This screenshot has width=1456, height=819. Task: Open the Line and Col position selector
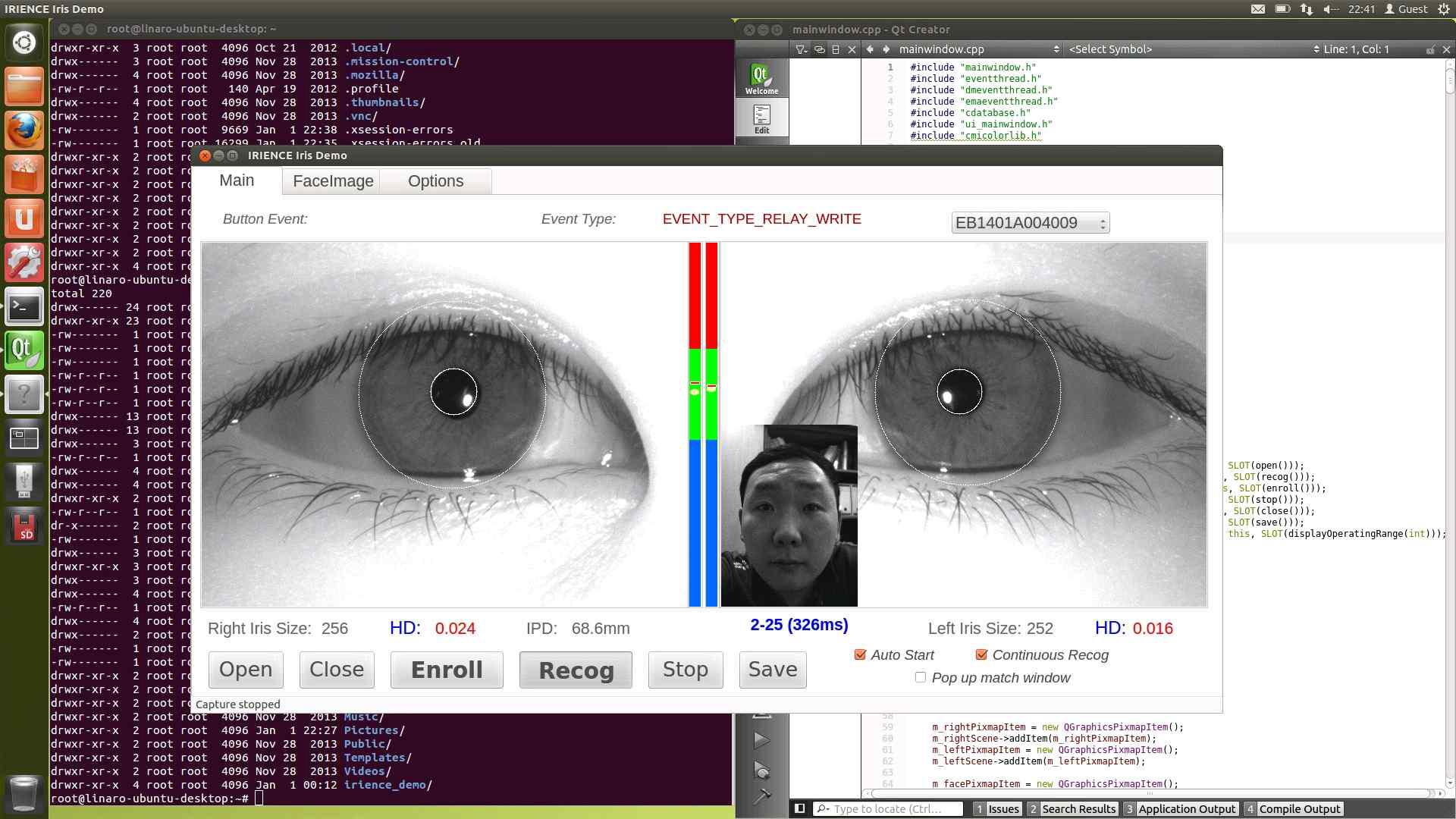pyautogui.click(x=1356, y=49)
